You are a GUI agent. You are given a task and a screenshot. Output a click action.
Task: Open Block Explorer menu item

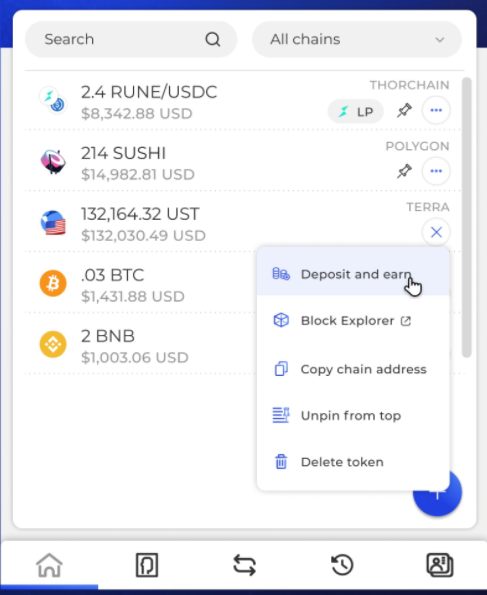(353, 321)
